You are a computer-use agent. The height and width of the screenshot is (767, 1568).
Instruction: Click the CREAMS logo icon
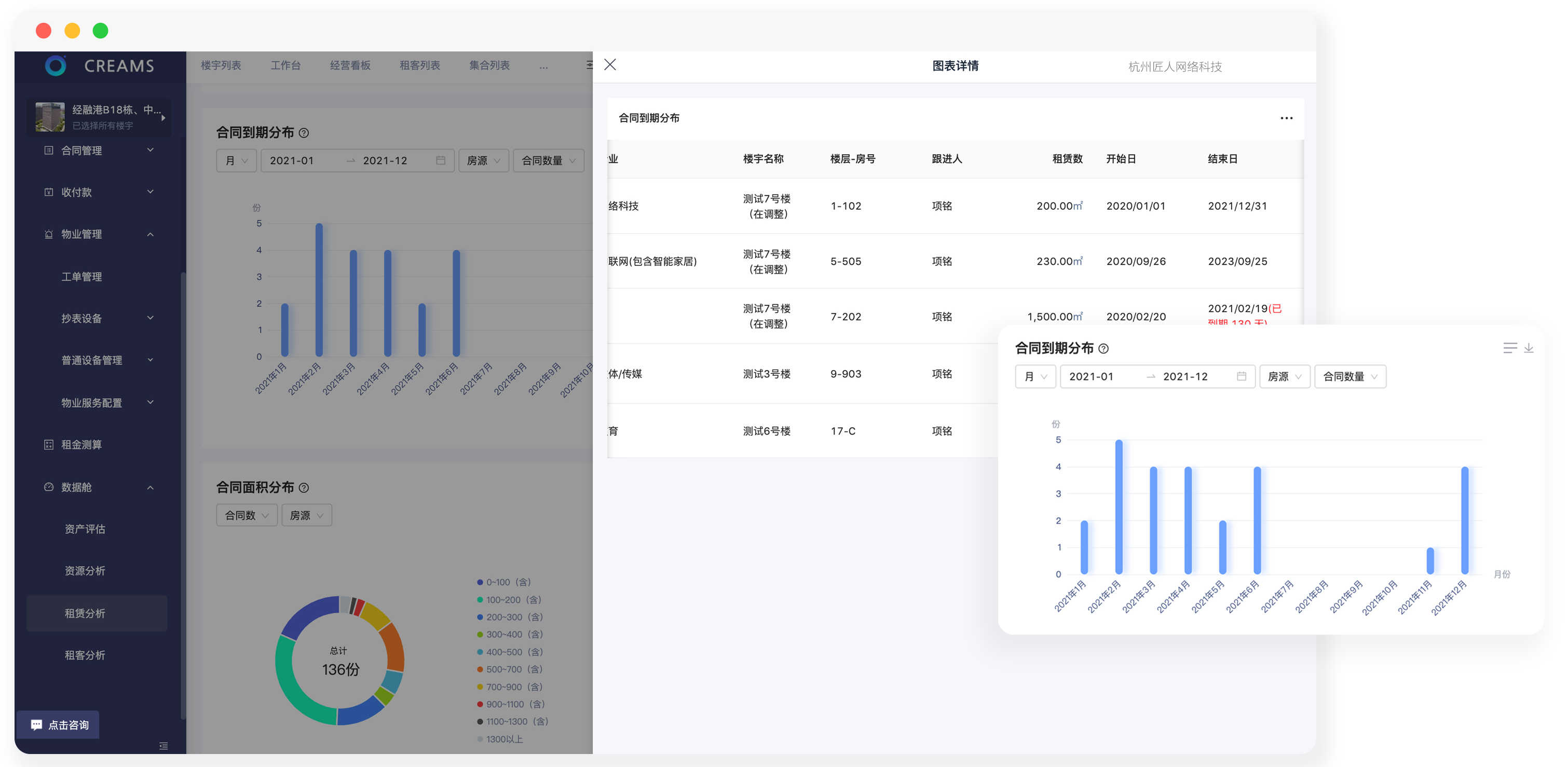(56, 65)
